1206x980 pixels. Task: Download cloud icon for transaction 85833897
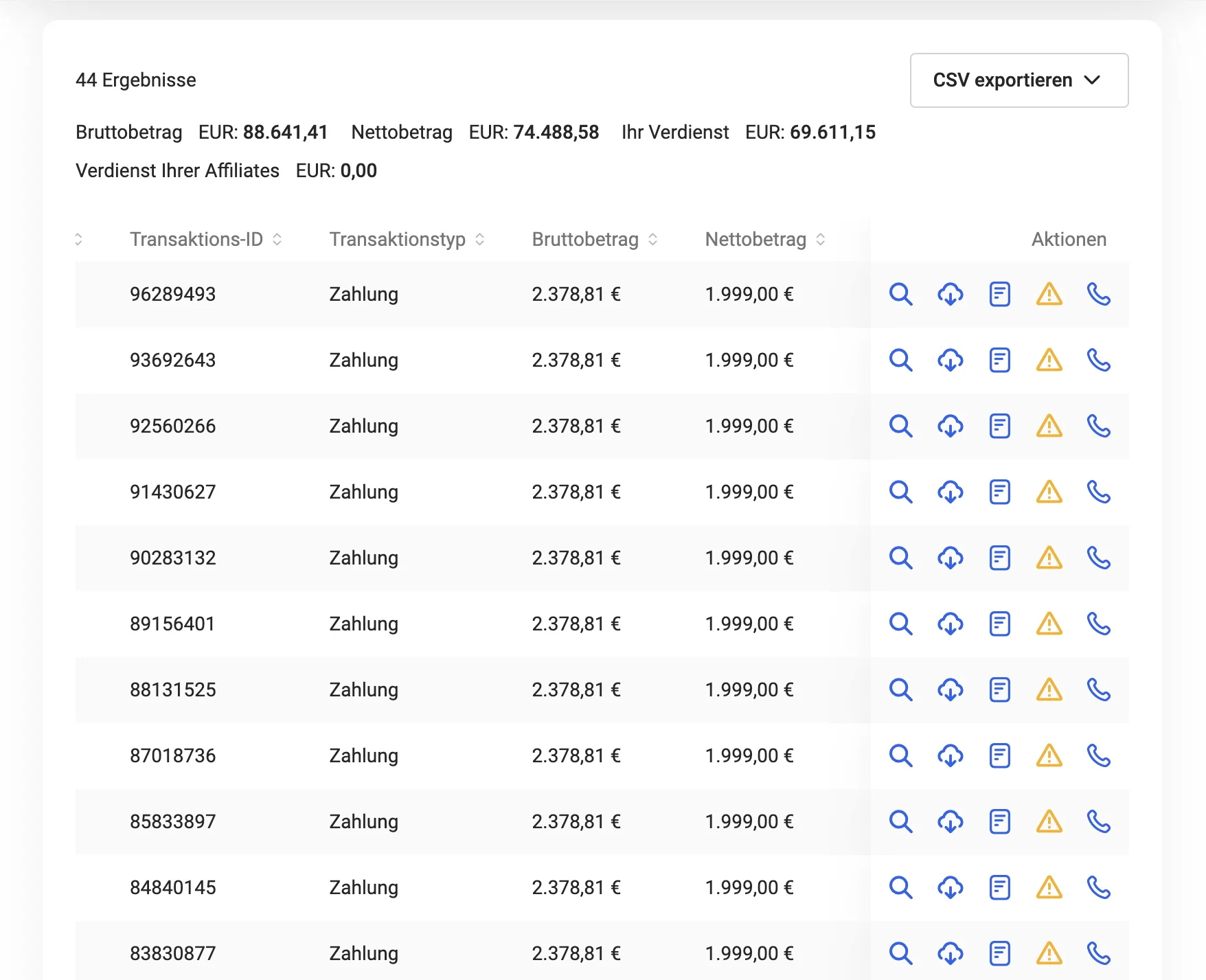950,821
